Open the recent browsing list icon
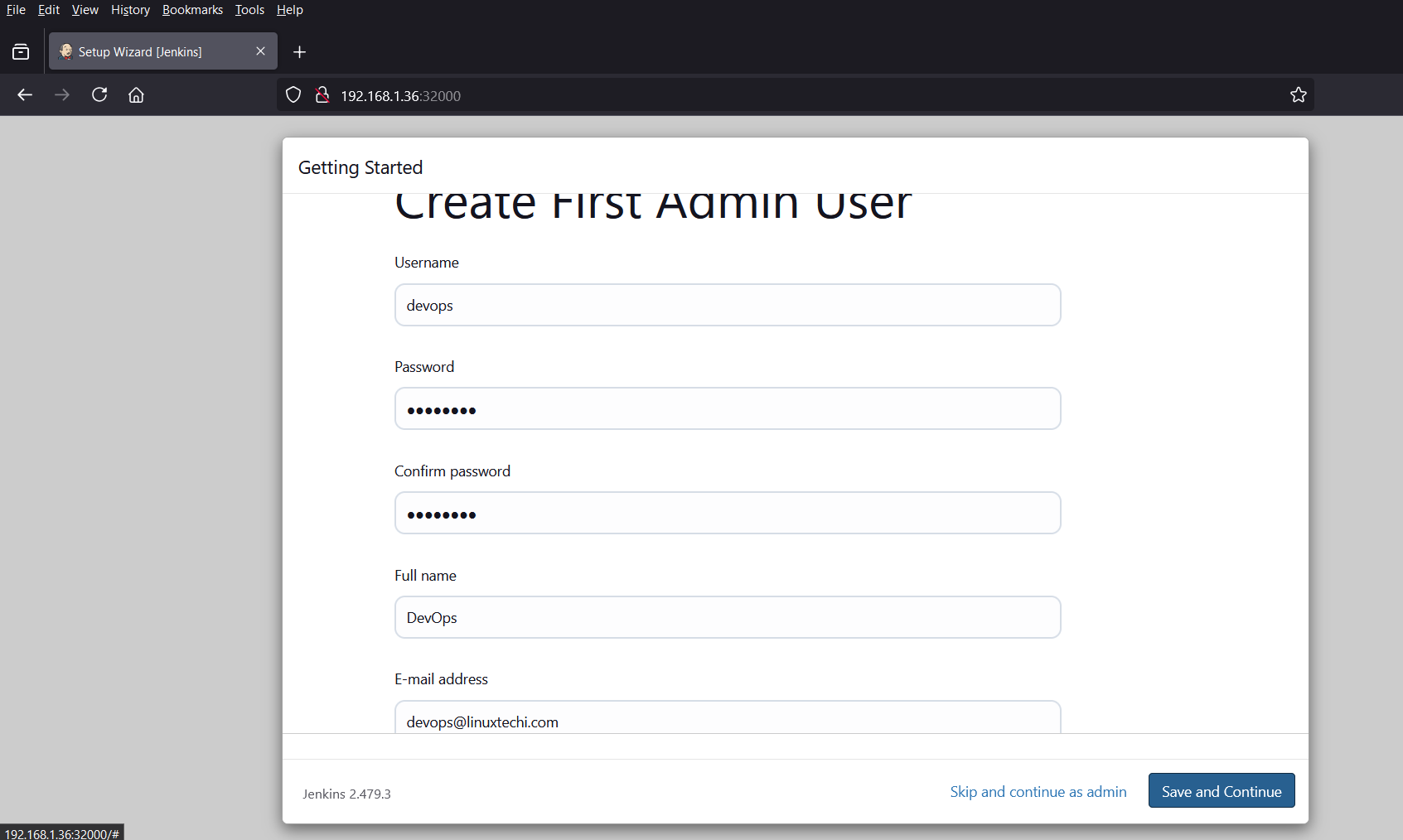The image size is (1403, 840). click(21, 52)
